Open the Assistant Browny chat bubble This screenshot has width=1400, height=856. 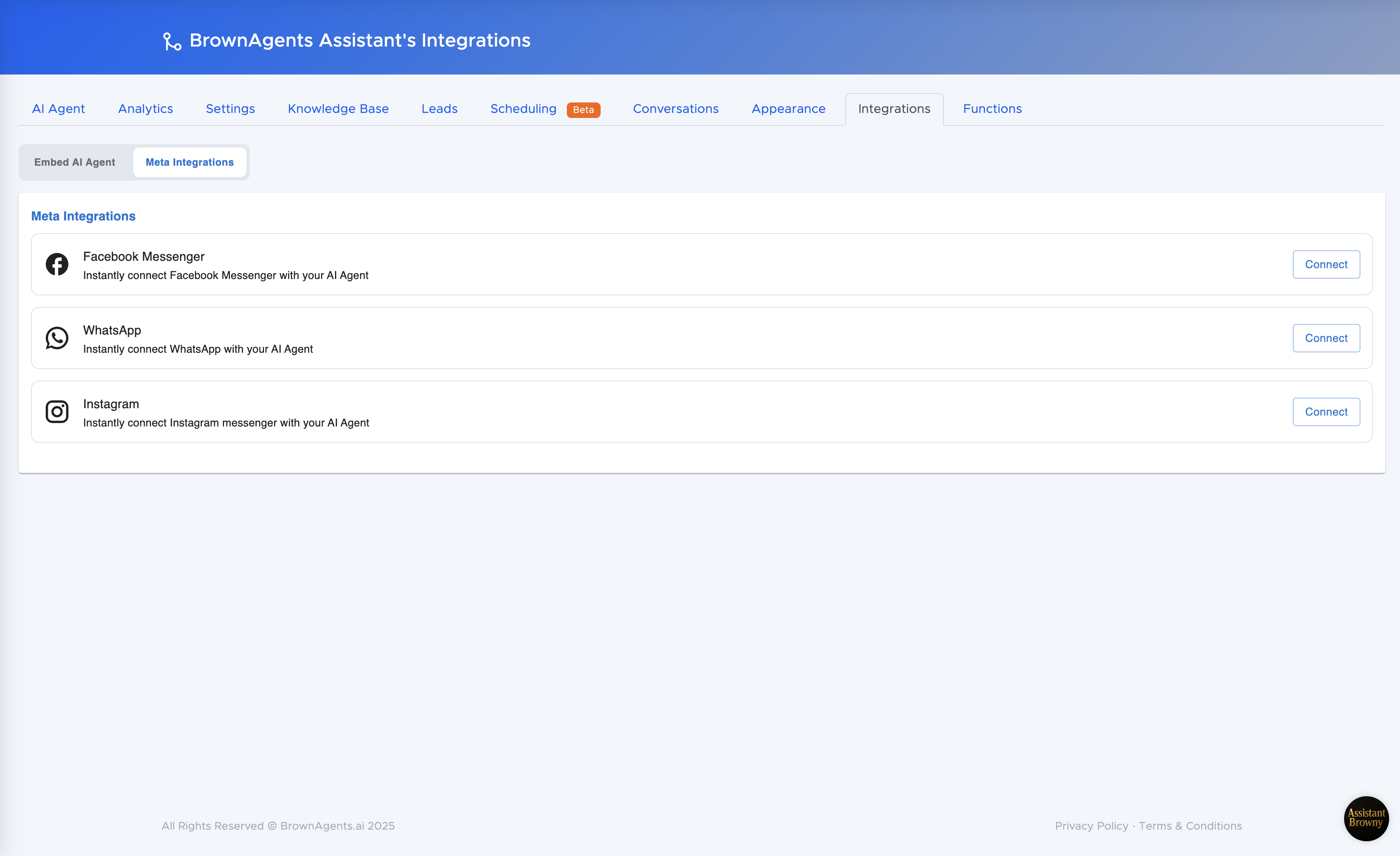[1366, 818]
